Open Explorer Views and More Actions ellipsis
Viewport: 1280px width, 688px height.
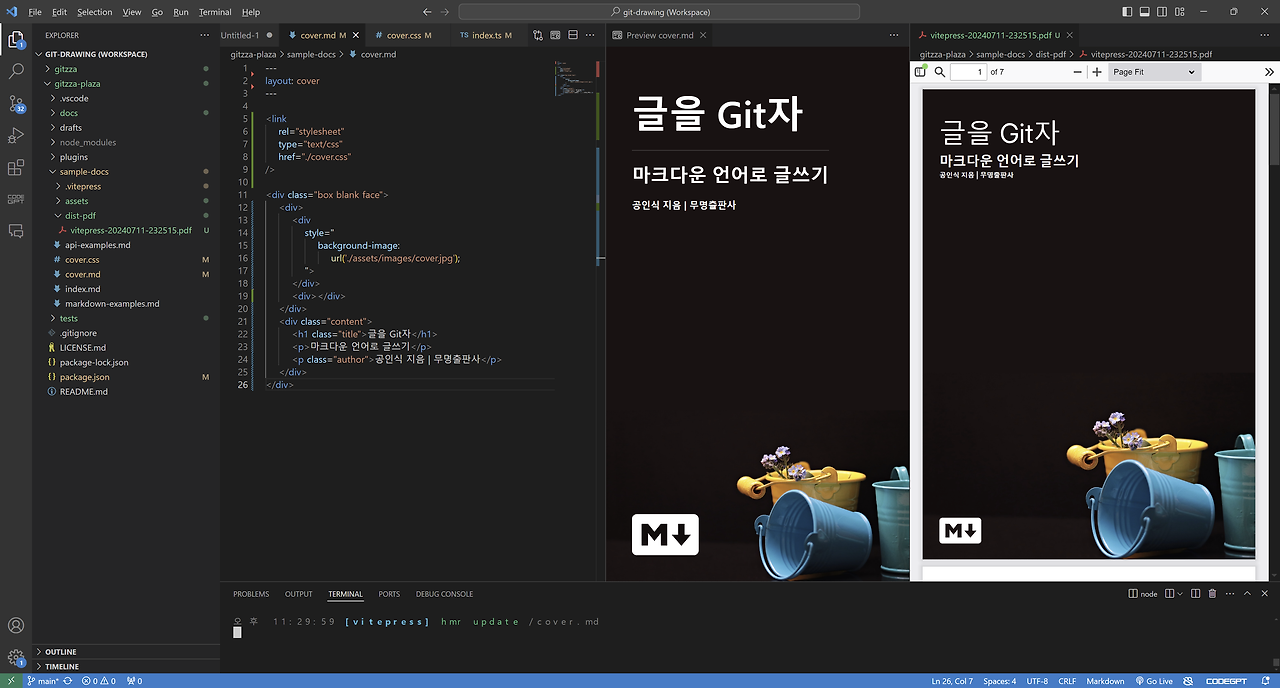point(205,35)
